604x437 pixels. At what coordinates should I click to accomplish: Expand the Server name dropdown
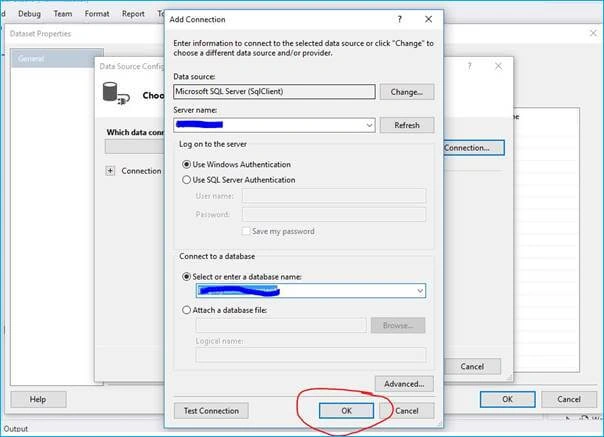coord(369,125)
